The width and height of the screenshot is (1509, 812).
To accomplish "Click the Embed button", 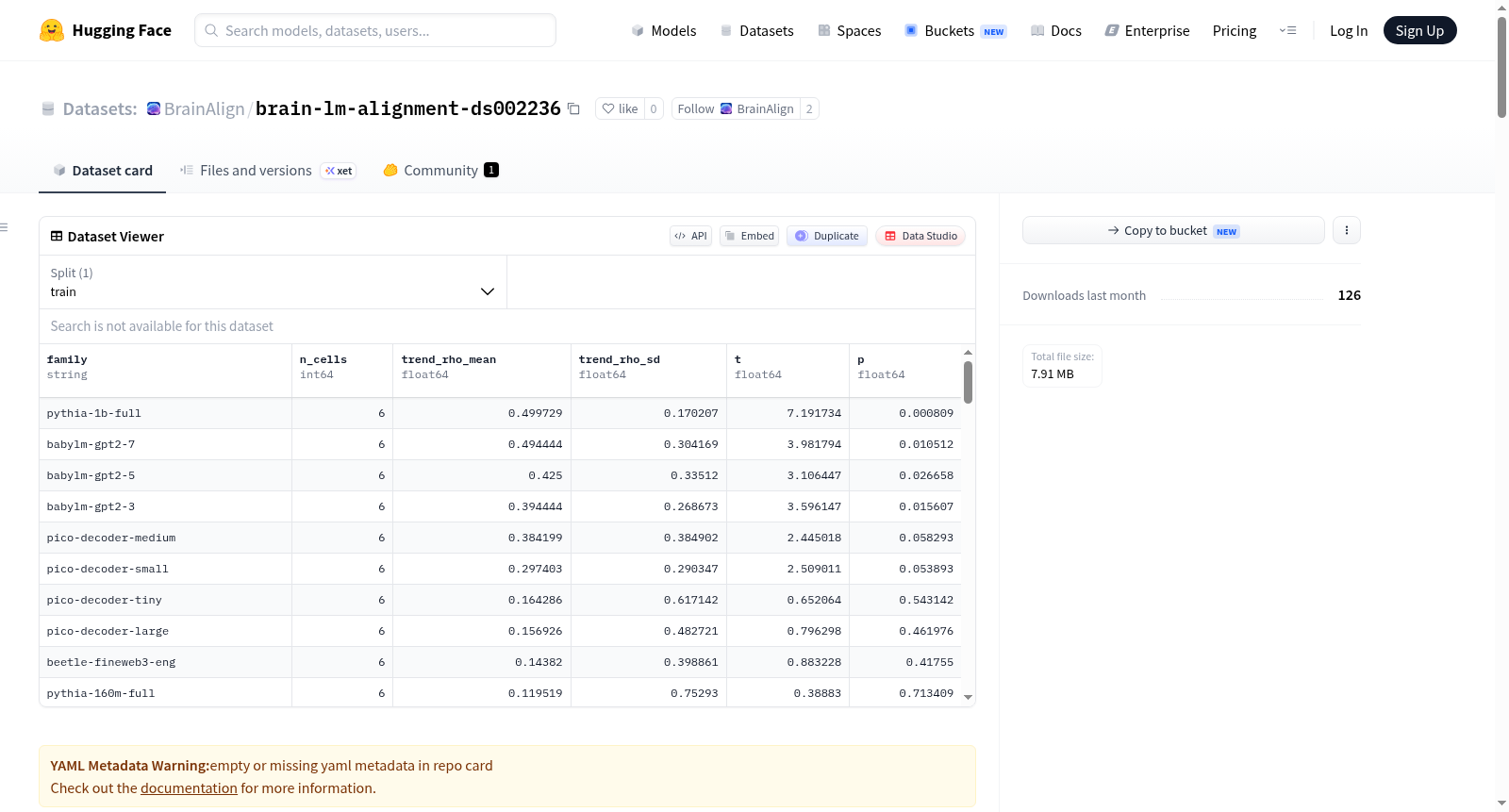I will pos(749,236).
